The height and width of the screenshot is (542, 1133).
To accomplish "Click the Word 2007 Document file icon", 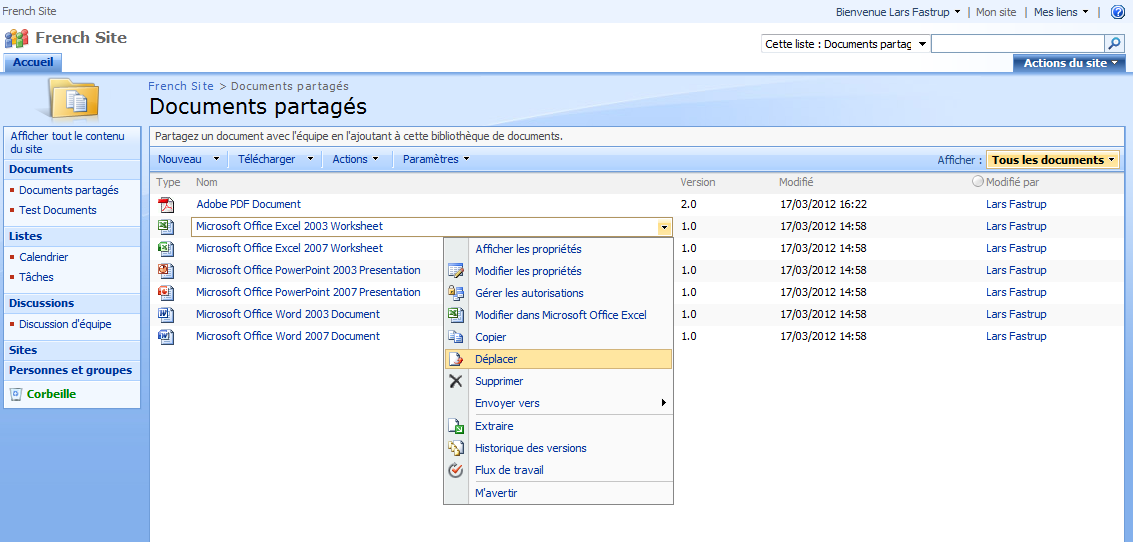I will tap(167, 337).
